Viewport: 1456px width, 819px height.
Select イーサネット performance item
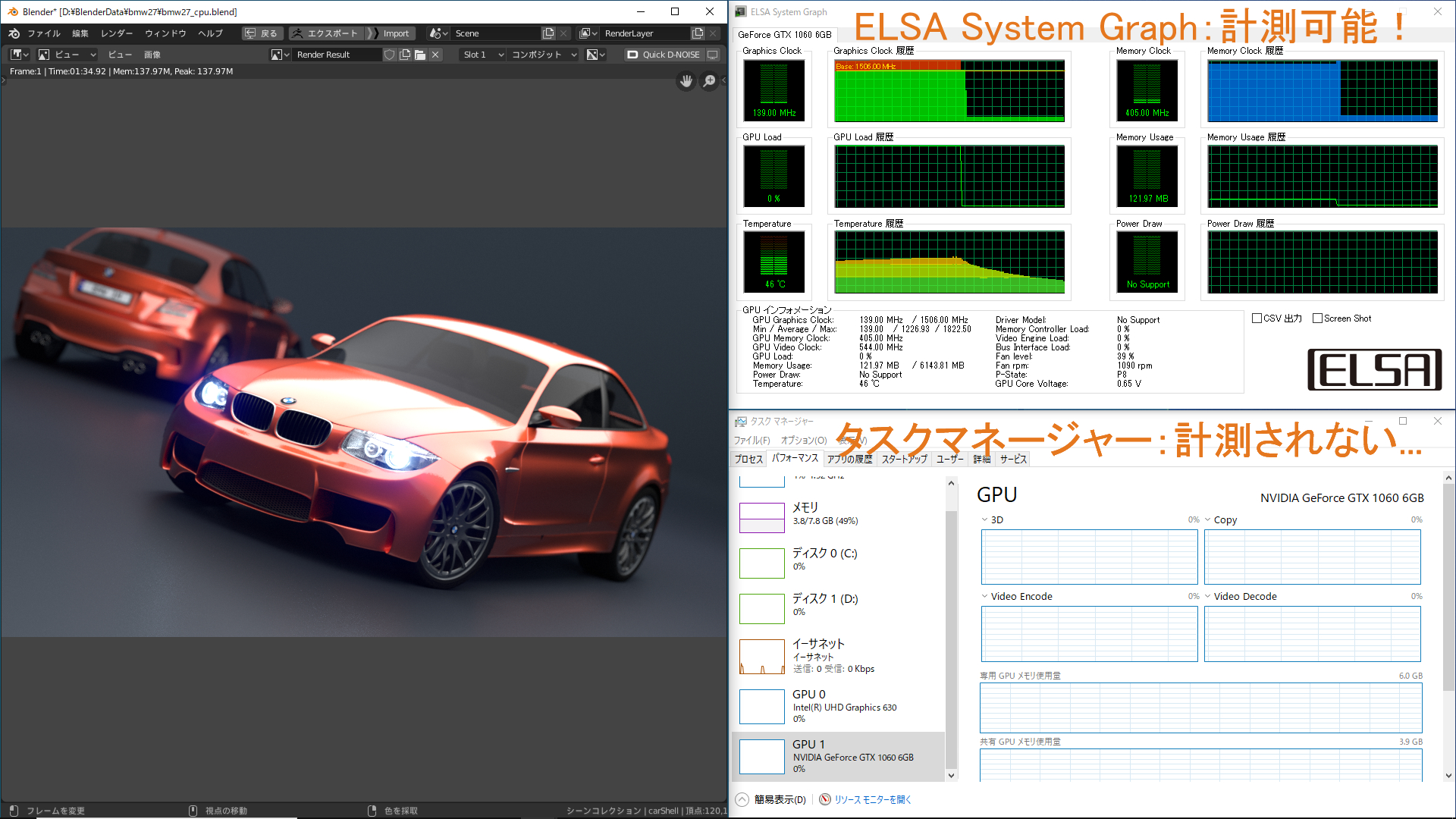coord(839,657)
